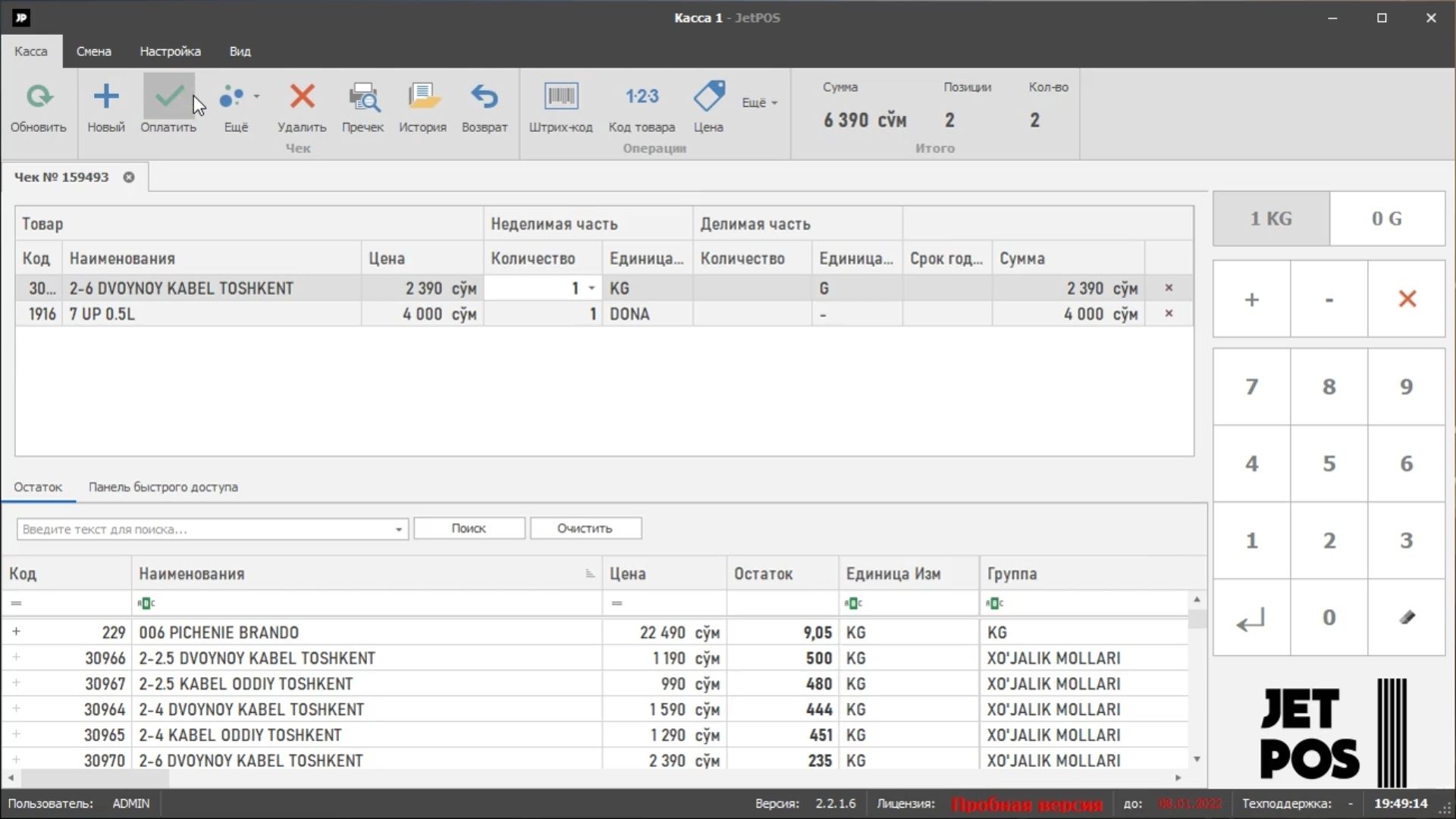
Task: Click the Обновить refresh icon
Action: pos(39,97)
